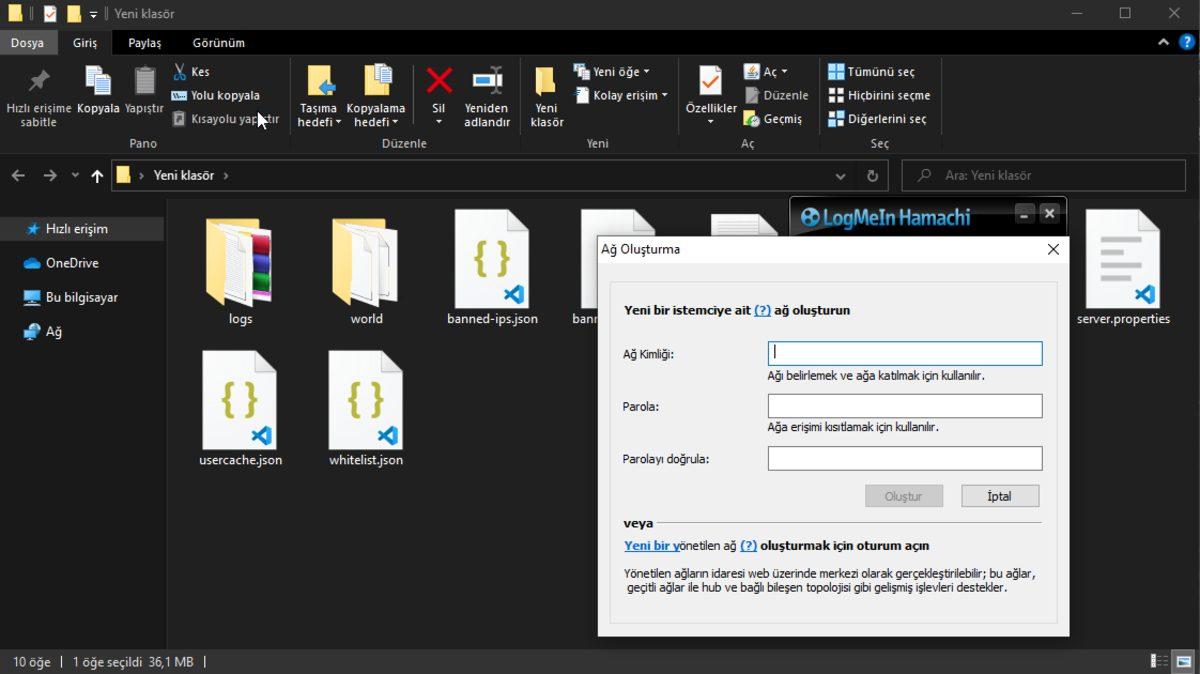
Task: Open the Yeni öğe dropdown
Action: (x=612, y=72)
